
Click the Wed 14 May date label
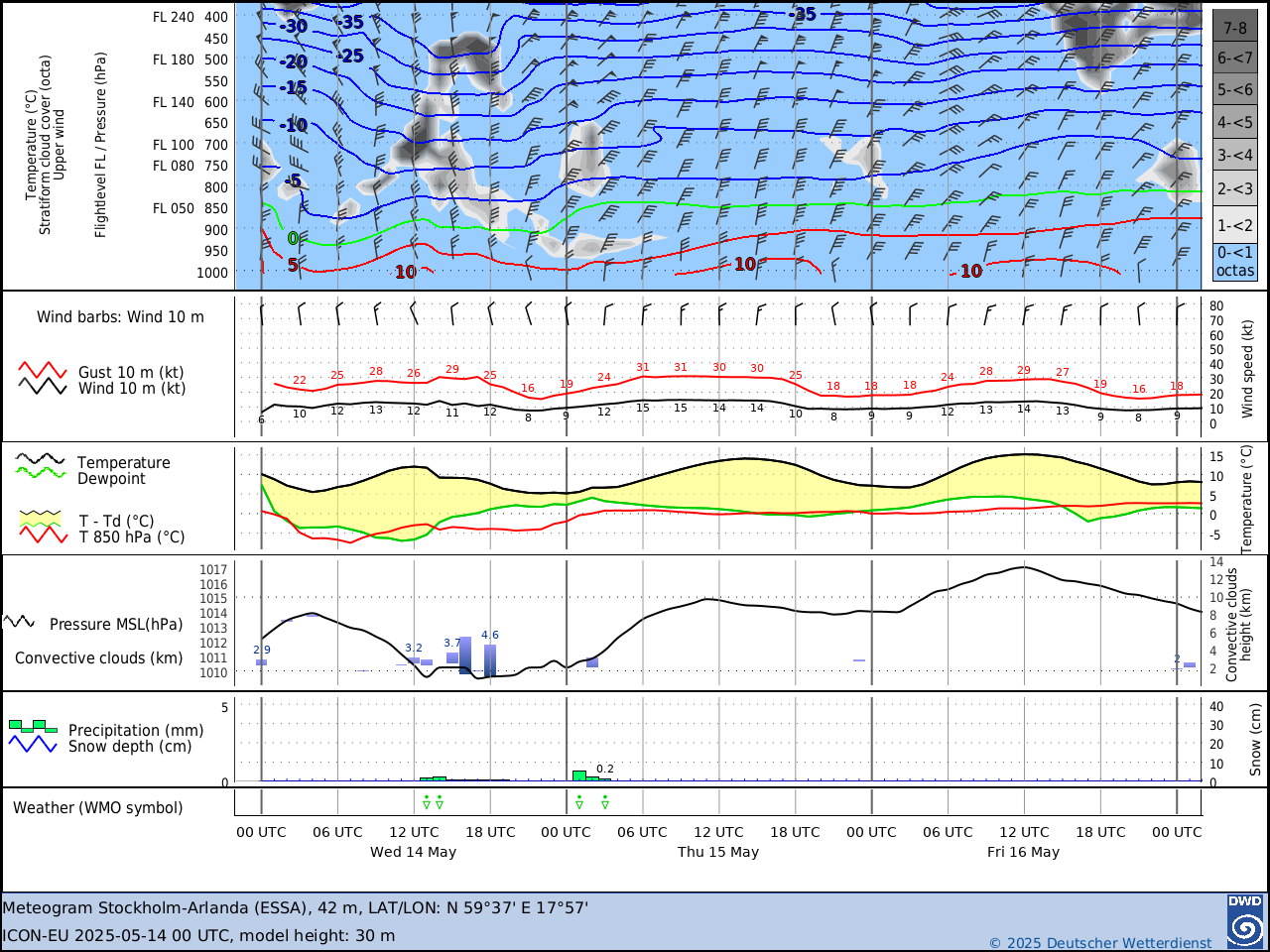pyautogui.click(x=413, y=852)
